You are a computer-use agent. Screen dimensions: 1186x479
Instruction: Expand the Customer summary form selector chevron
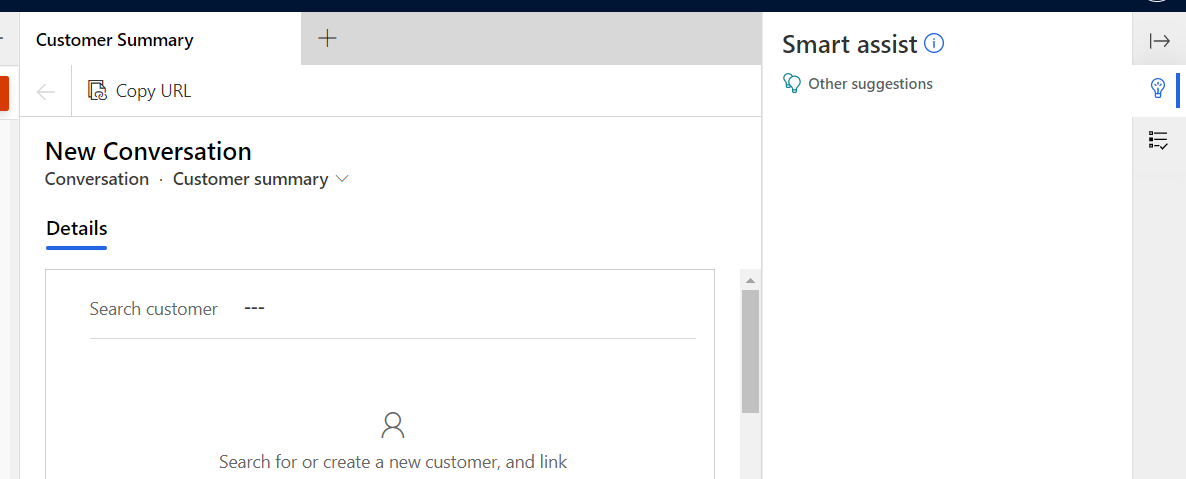click(x=342, y=179)
